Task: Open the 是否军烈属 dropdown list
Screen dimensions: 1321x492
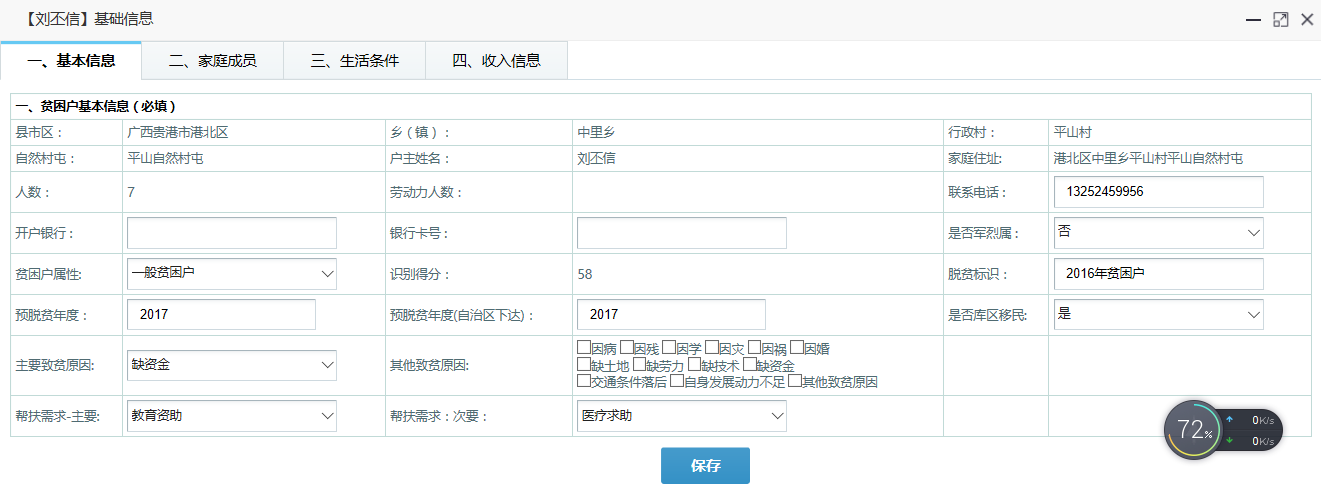Action: point(1158,233)
